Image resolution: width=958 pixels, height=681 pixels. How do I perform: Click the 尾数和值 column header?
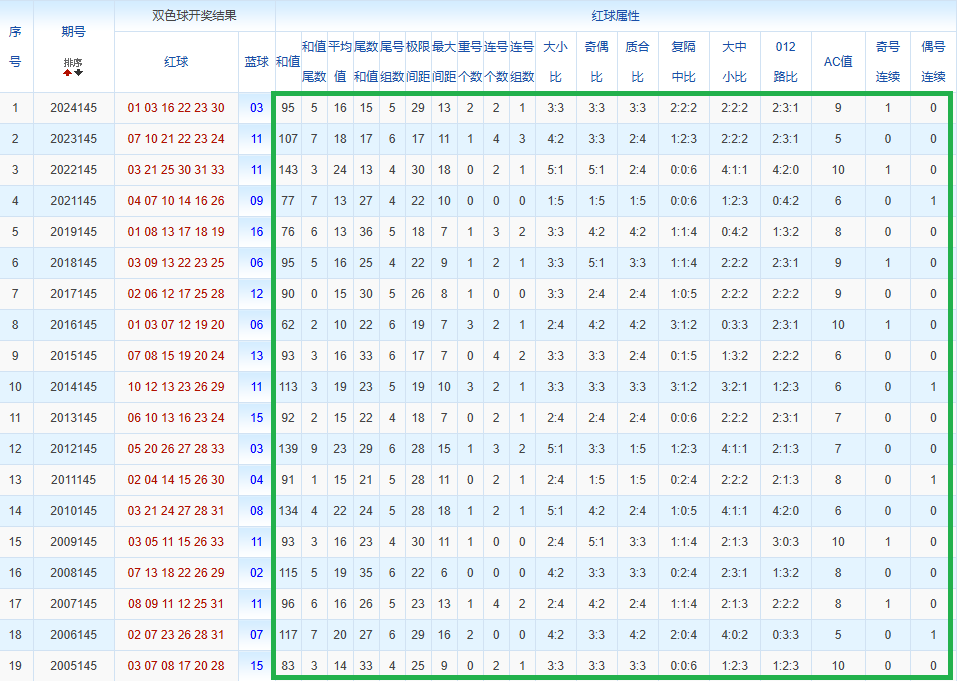366,62
